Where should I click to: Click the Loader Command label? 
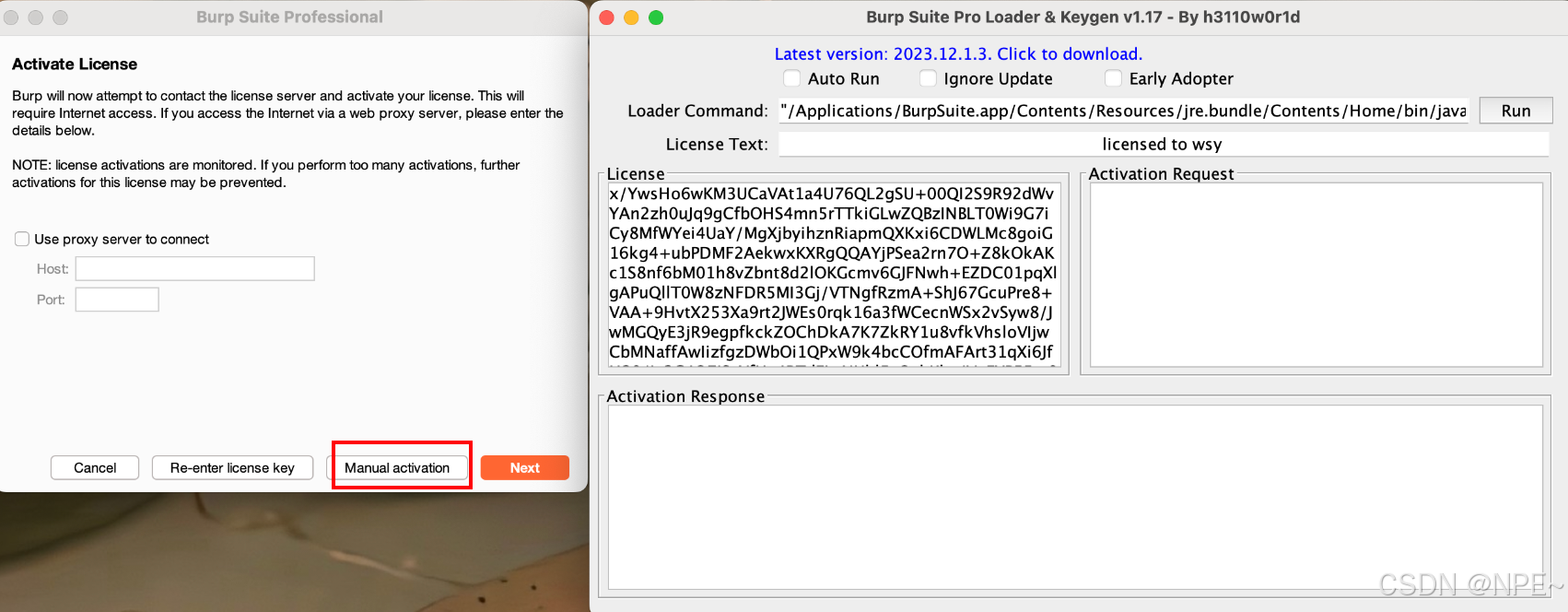(697, 111)
